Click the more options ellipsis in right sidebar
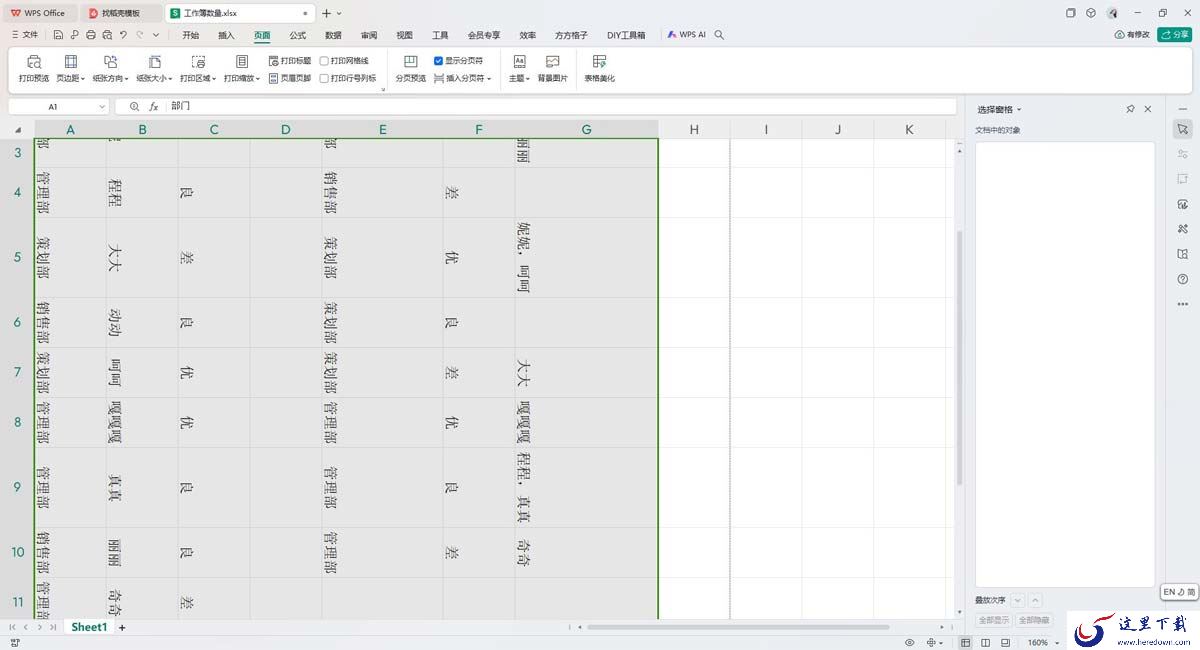Screen dimensions: 1200x650 (1182, 304)
